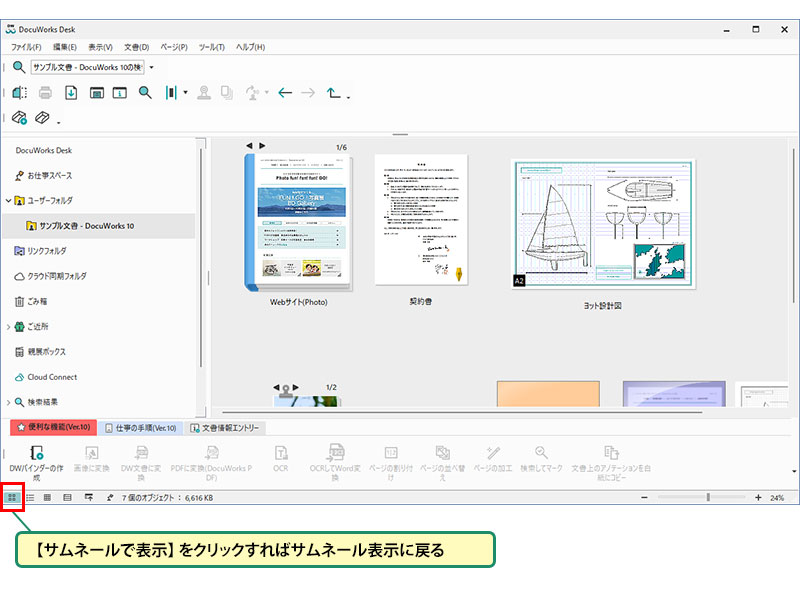Screen dimensions: 800x600
Task: Click the ページの割り付け tool
Action: pos(391,463)
